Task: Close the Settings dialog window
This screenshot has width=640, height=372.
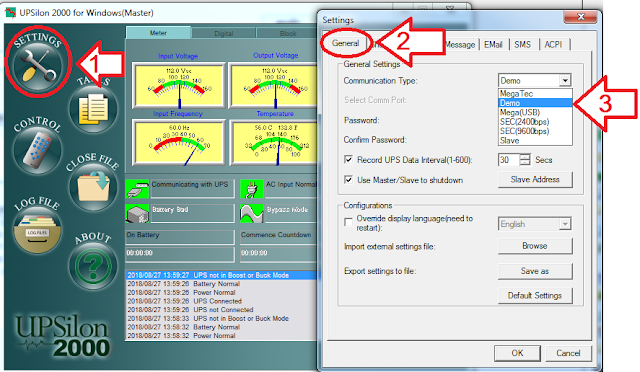Action: click(x=580, y=17)
